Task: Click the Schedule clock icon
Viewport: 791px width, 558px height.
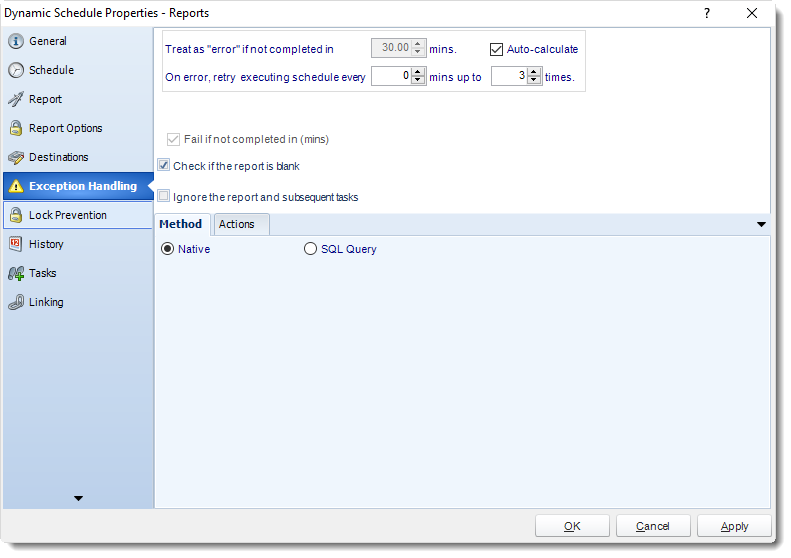Action: point(16,70)
